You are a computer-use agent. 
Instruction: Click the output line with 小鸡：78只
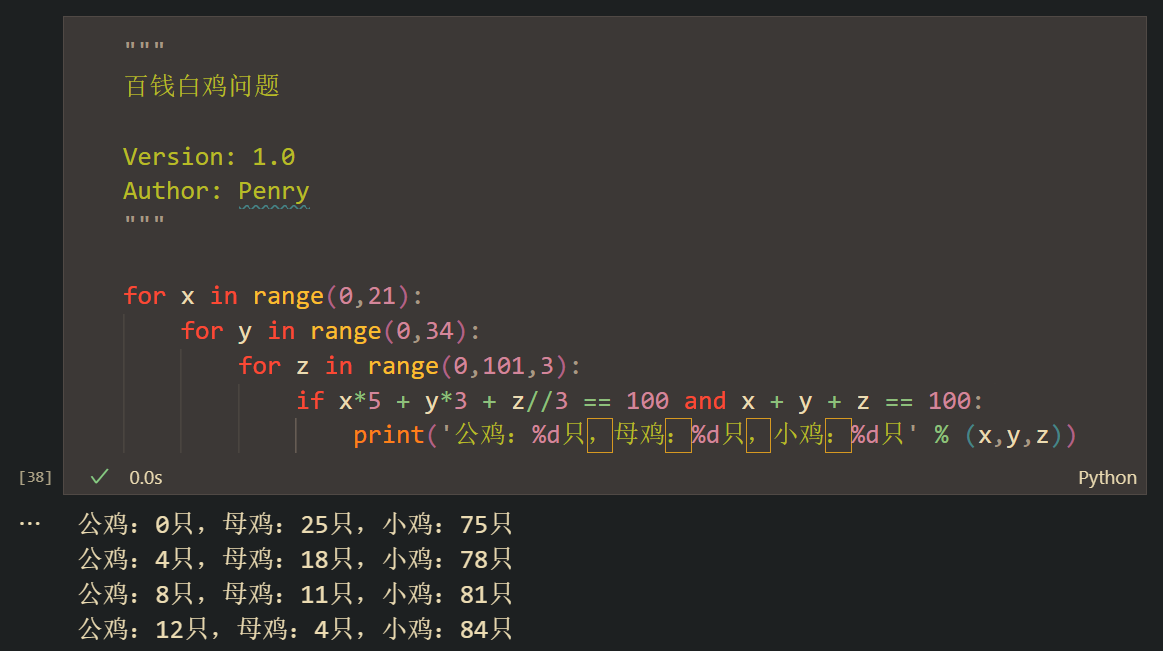click(447, 559)
